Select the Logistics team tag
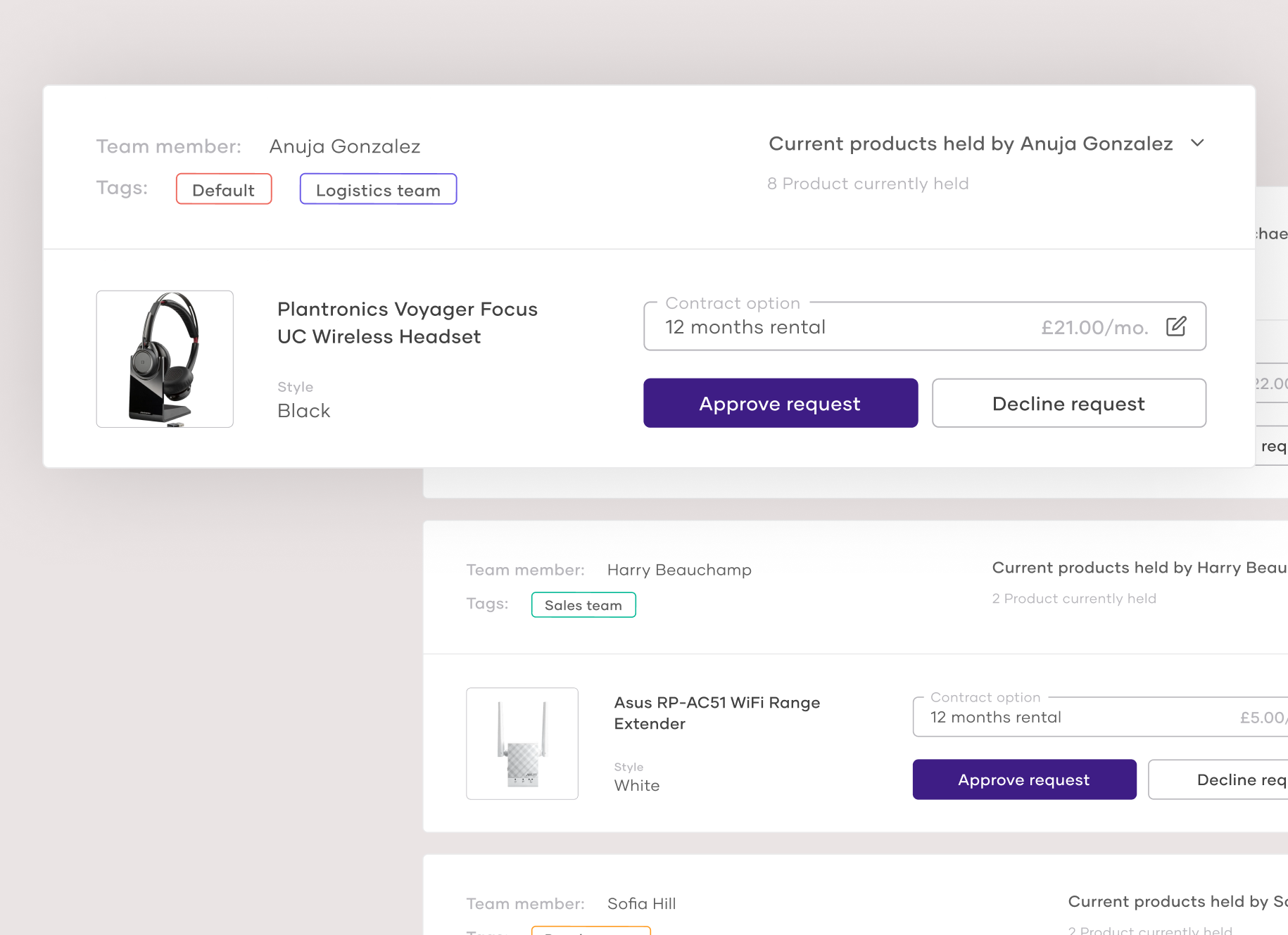This screenshot has height=935, width=1288. tap(378, 189)
